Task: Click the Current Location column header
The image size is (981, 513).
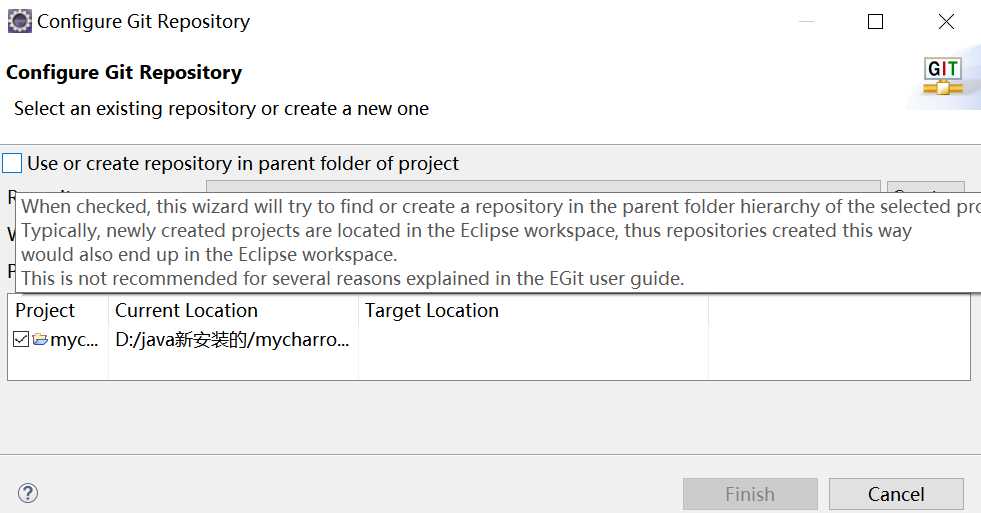Action: coord(186,310)
